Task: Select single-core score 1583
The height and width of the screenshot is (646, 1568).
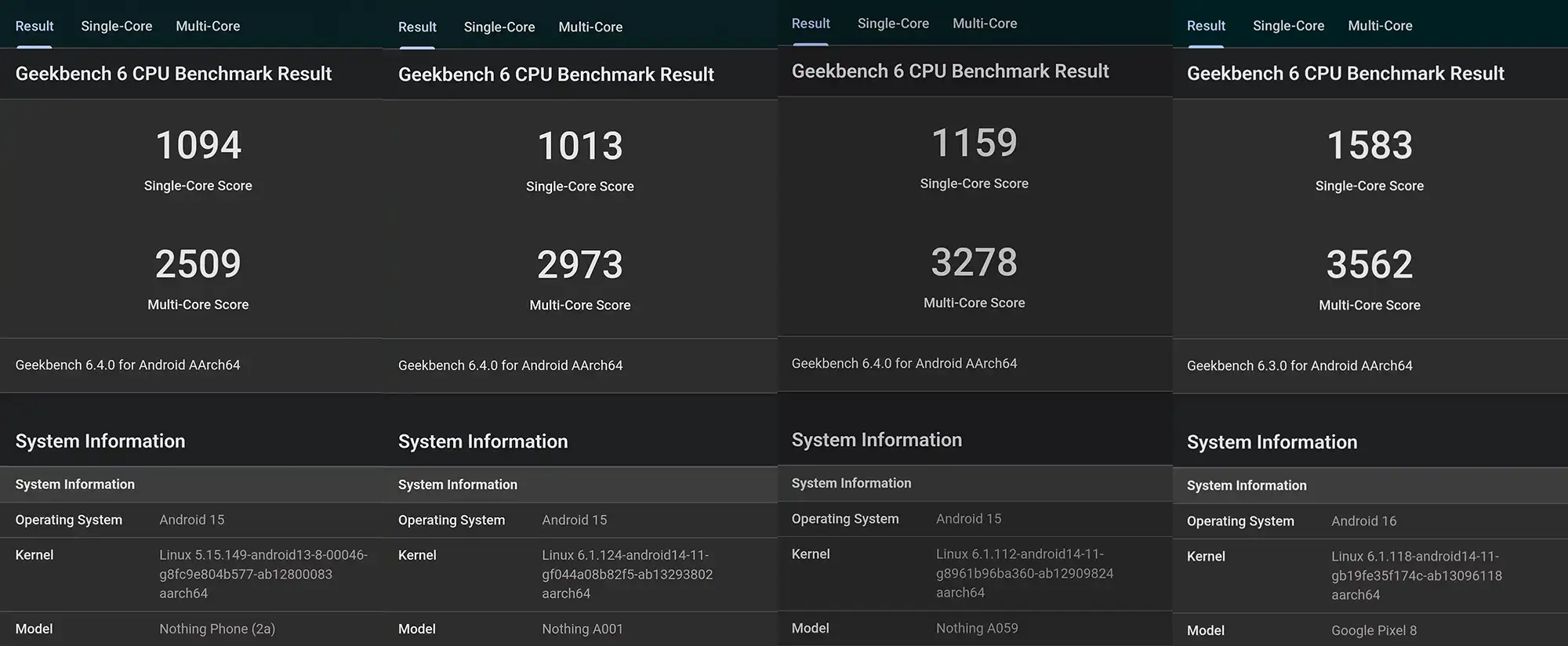Action: click(1370, 145)
